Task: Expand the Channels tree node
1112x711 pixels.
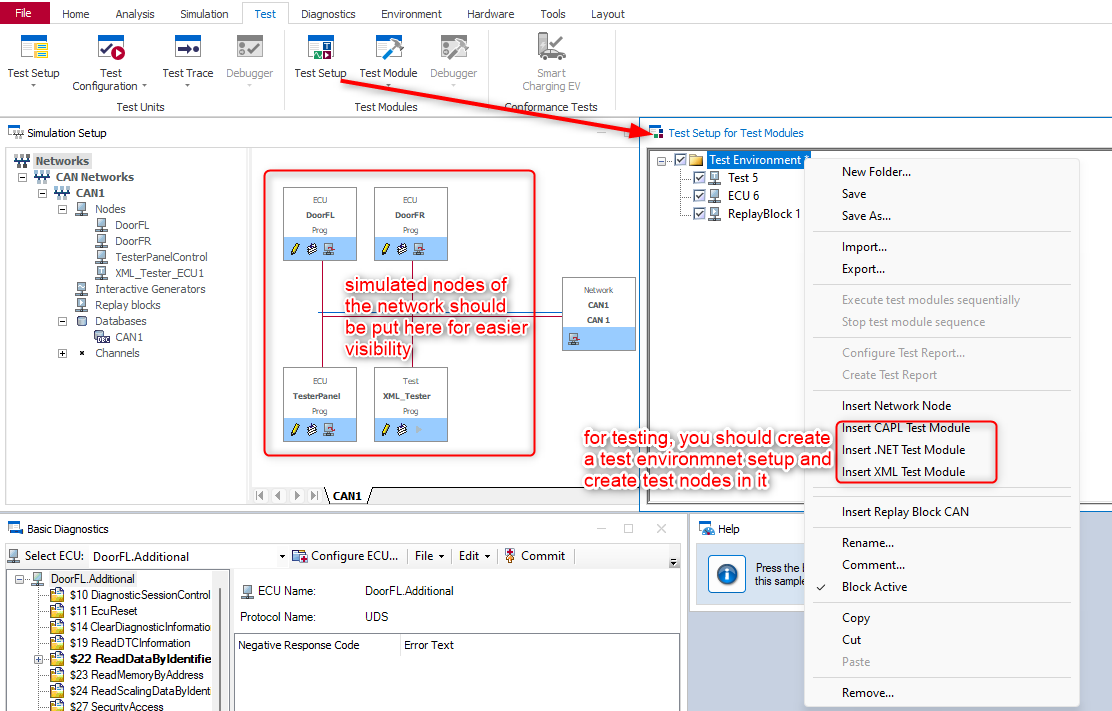Action: (62, 353)
